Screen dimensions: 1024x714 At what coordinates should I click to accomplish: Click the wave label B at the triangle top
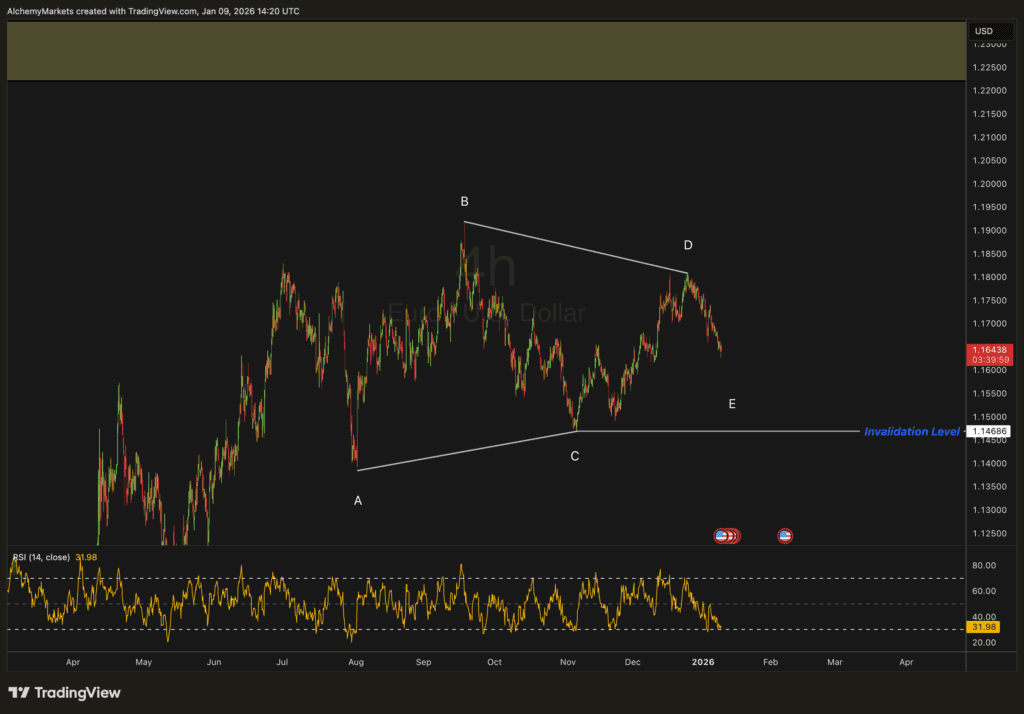(x=464, y=201)
